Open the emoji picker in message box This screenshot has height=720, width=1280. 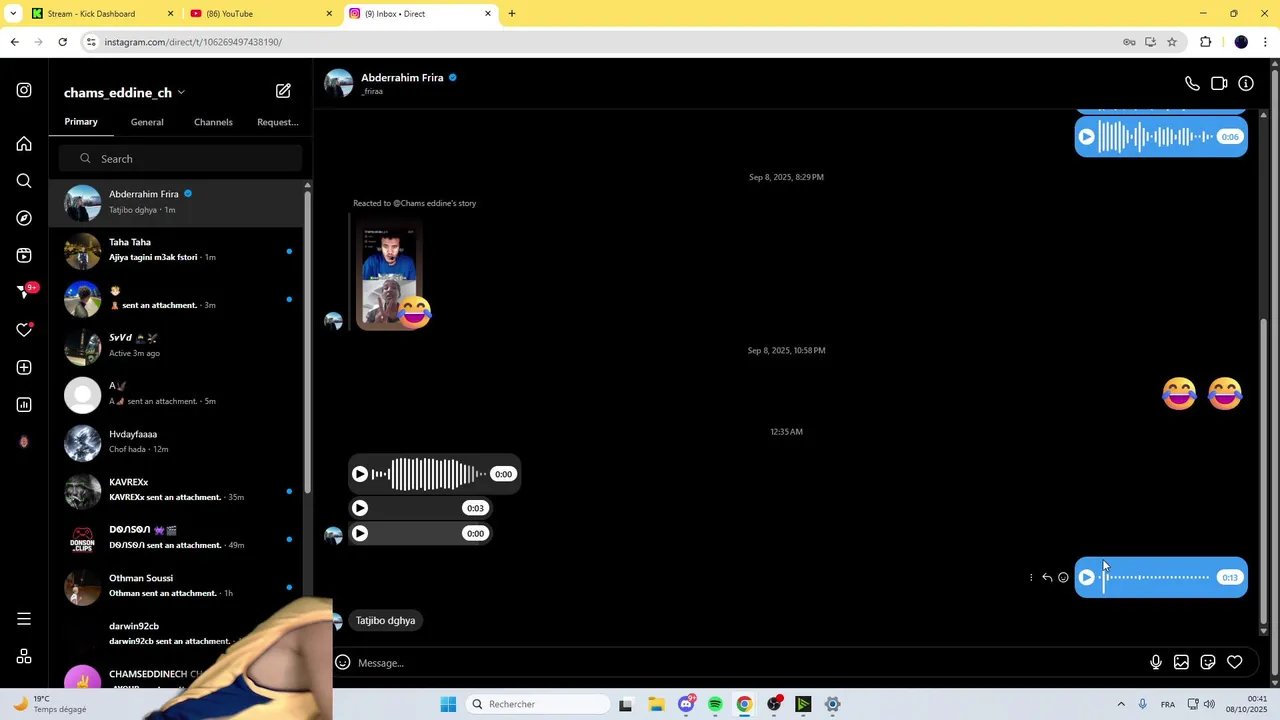(342, 662)
